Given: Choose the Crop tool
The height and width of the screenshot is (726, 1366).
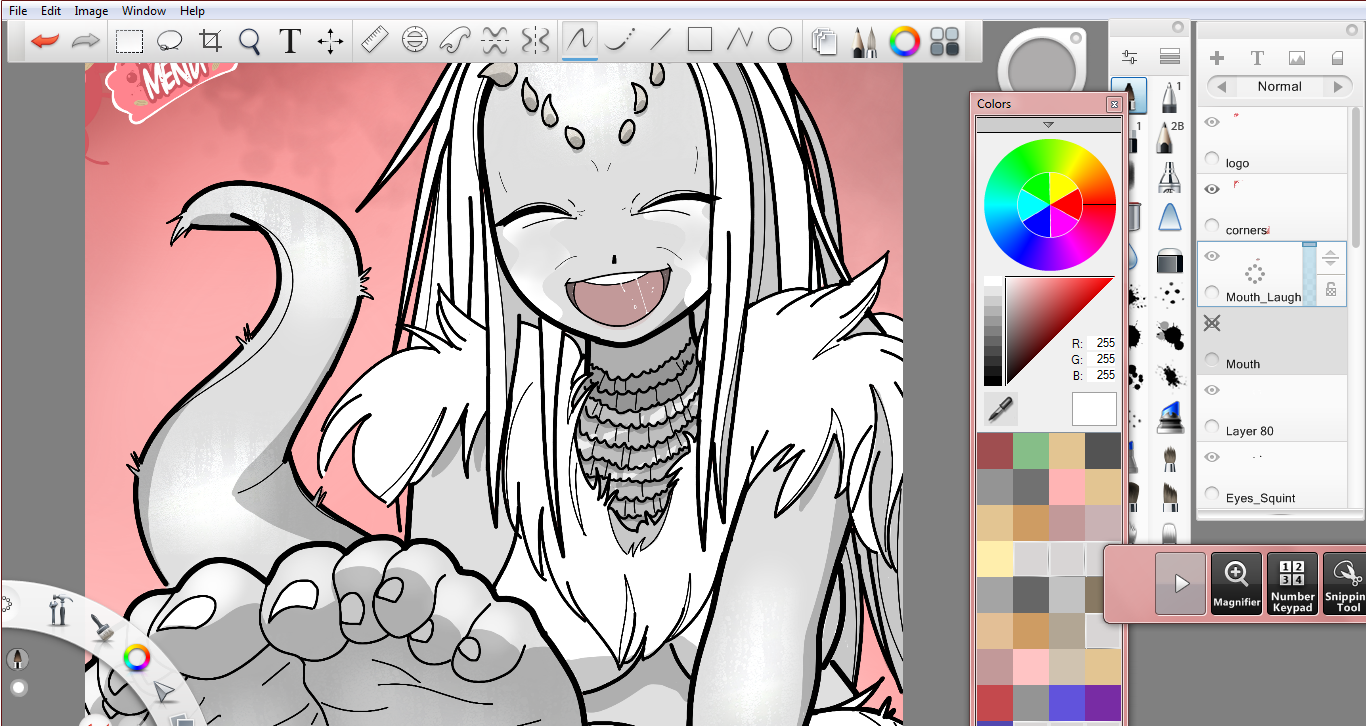Looking at the screenshot, I should [x=210, y=41].
